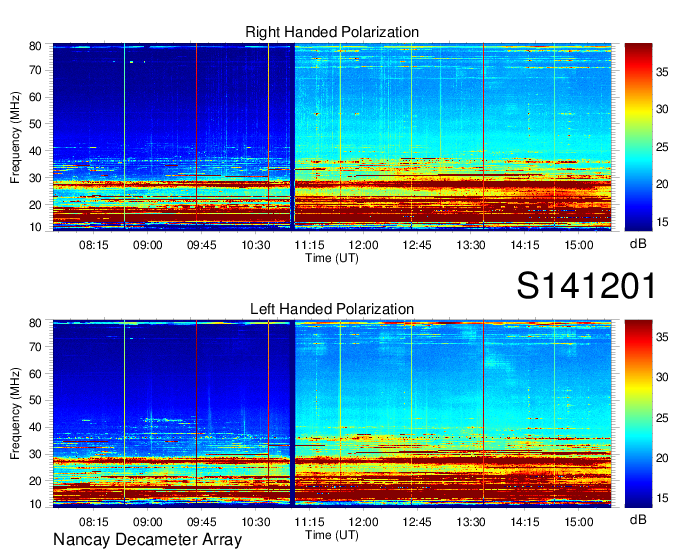The image size is (680, 552).
Task: Click the 30 dB tick on lower color bar
Action: click(662, 377)
